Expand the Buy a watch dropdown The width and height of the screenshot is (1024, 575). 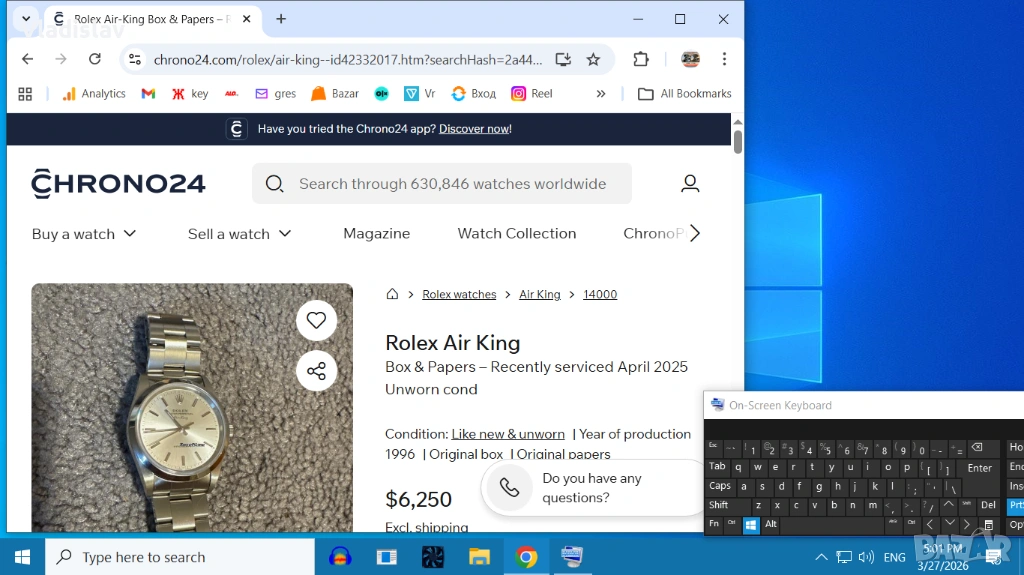tap(84, 233)
